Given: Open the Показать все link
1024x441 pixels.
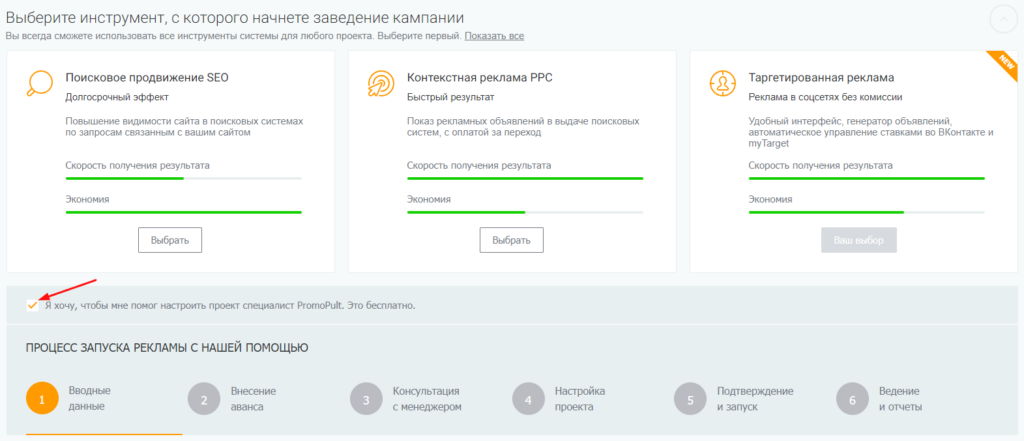Looking at the screenshot, I should tap(494, 36).
